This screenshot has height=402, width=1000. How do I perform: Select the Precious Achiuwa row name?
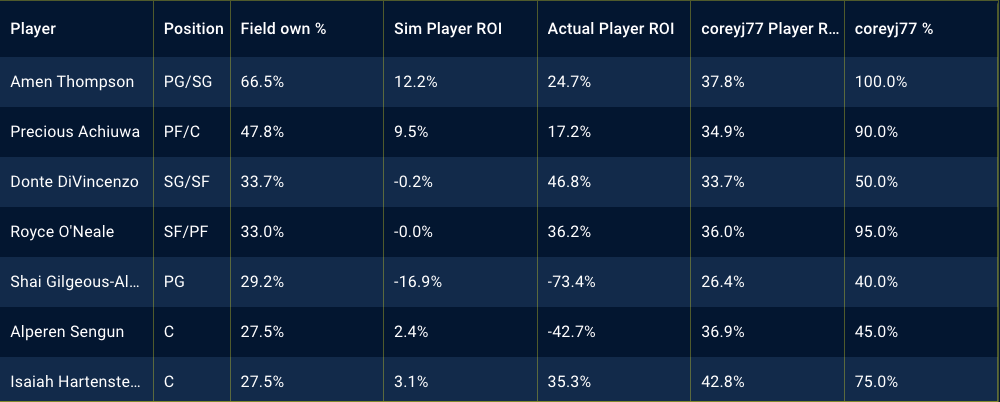pos(75,132)
